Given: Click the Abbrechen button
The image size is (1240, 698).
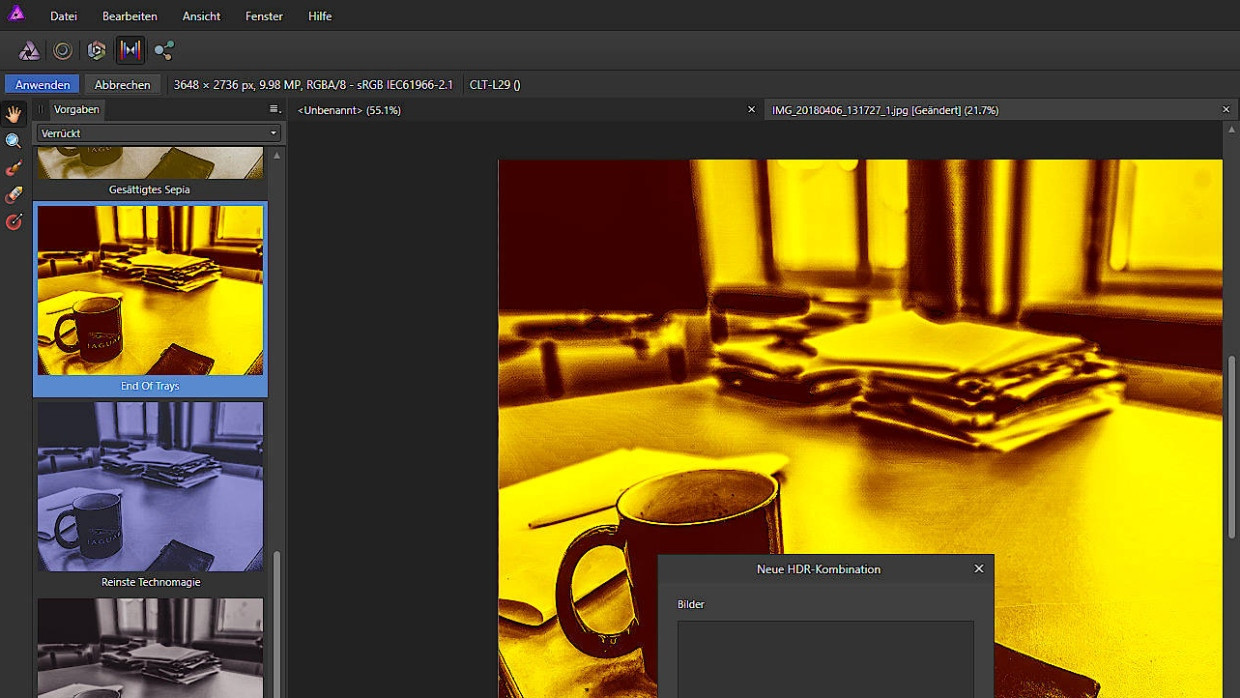Looking at the screenshot, I should (x=122, y=85).
